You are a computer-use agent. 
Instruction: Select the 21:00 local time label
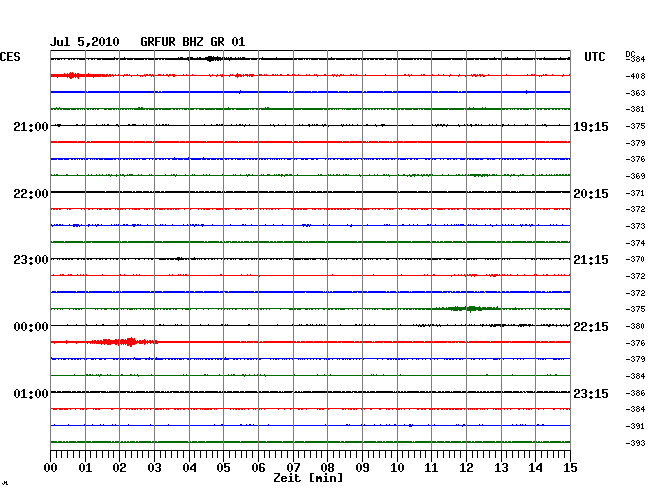[31, 126]
